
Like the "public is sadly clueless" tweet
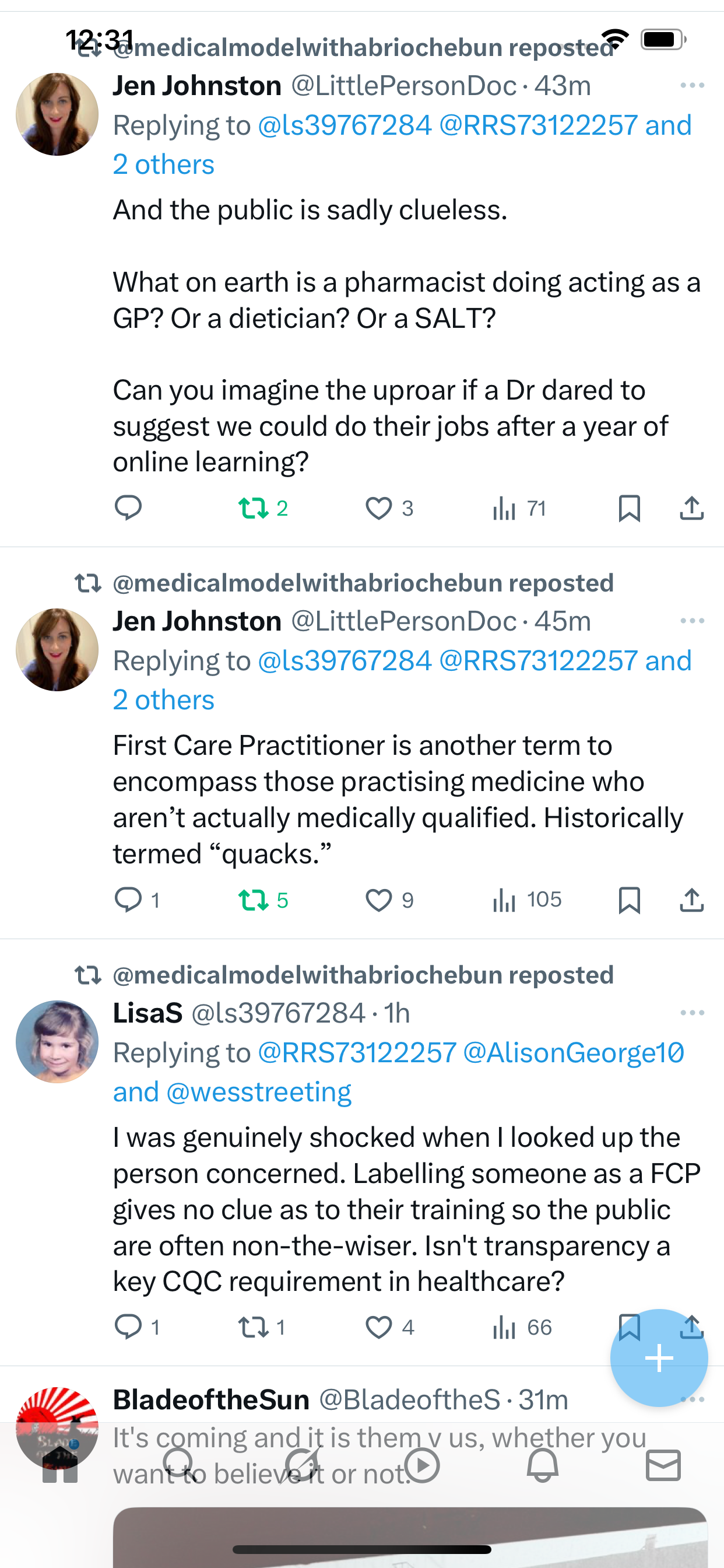(x=378, y=508)
